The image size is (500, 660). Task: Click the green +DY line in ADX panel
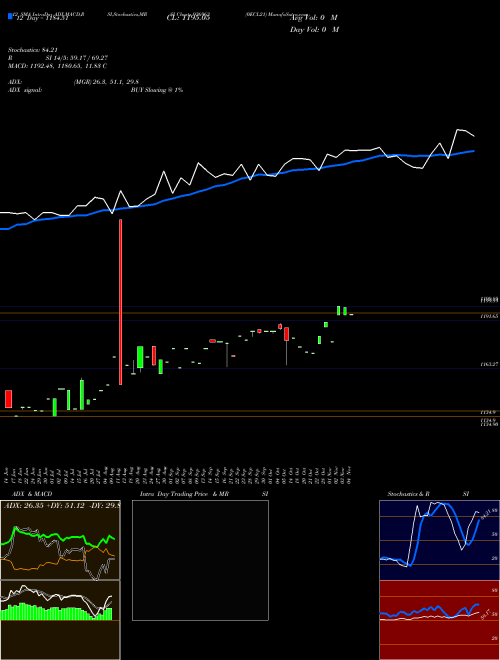[59, 538]
